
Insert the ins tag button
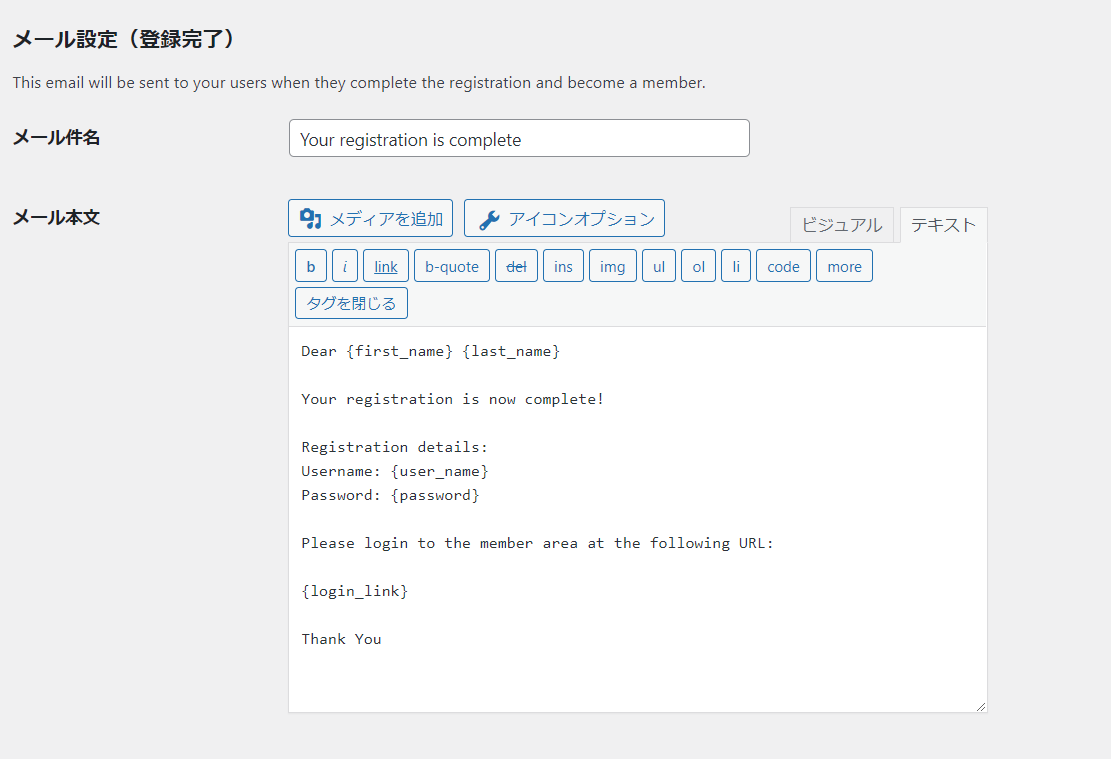[563, 266]
